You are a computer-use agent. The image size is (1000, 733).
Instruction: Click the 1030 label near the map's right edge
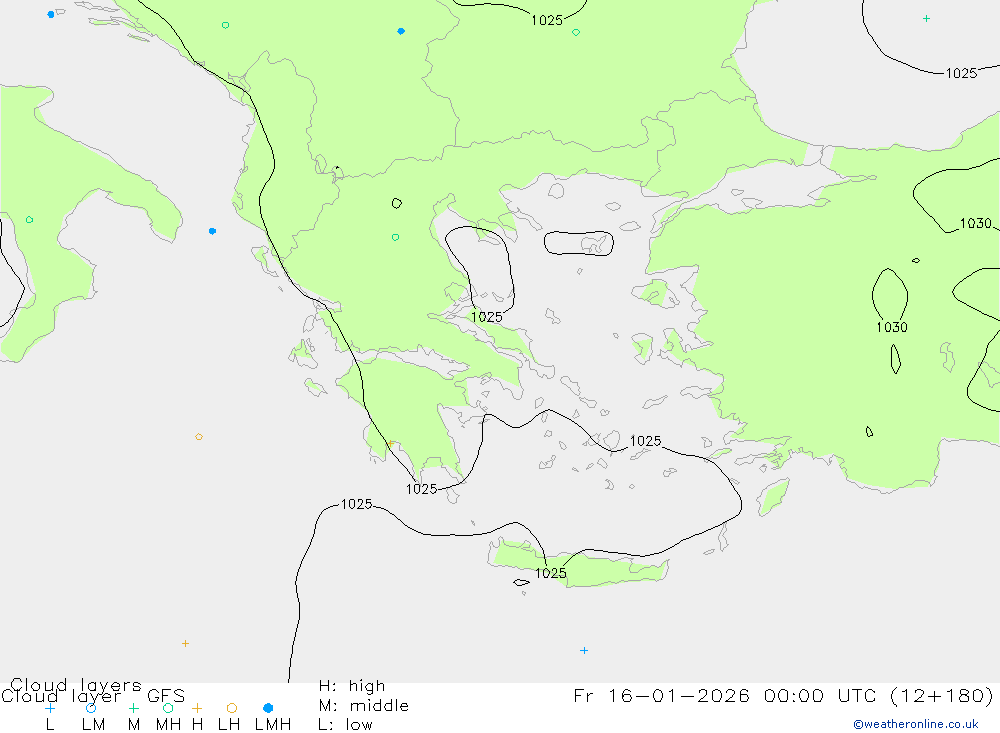(976, 223)
